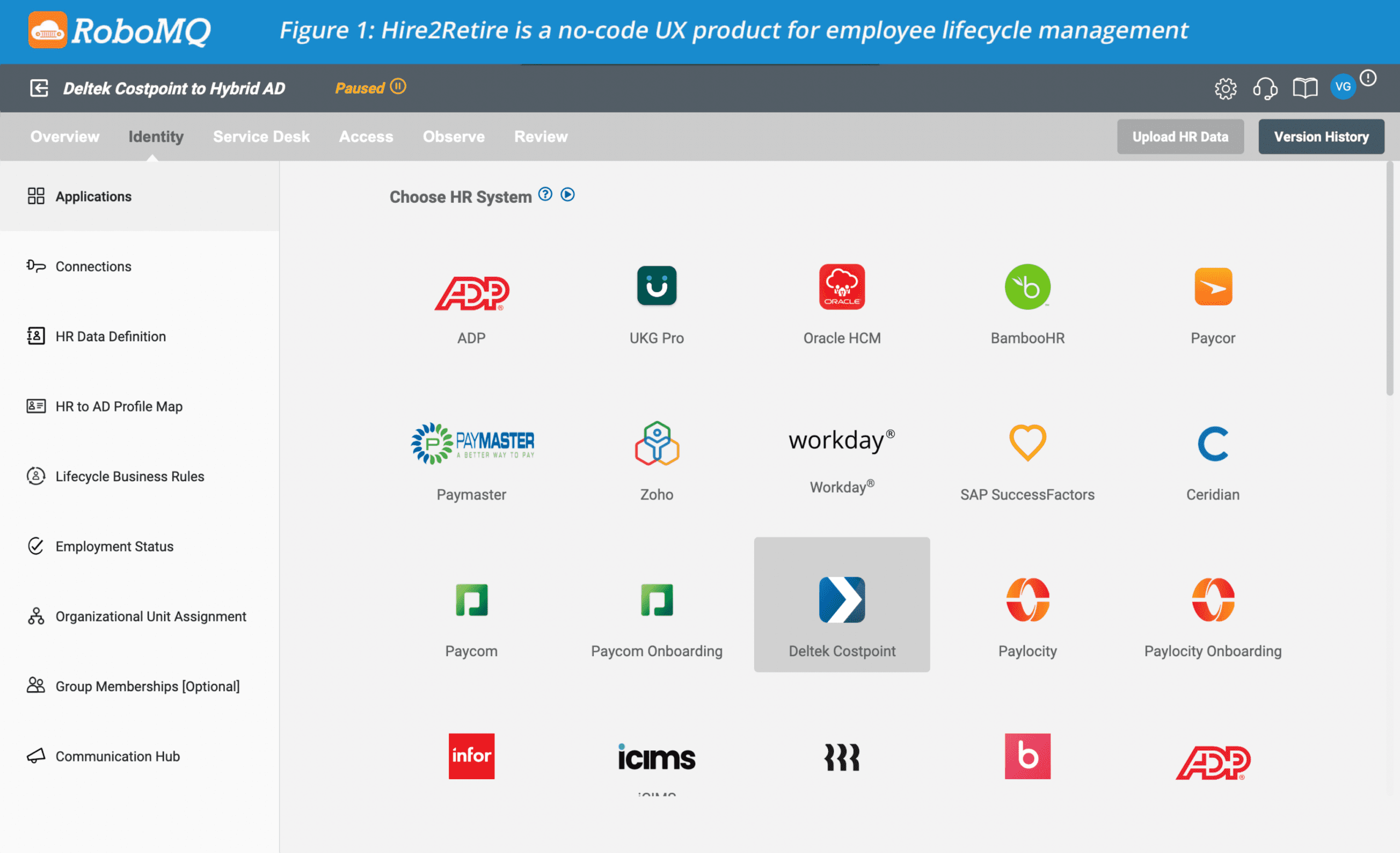This screenshot has height=853, width=1400.
Task: Click the alert notification exclamation icon
Action: (x=1368, y=78)
